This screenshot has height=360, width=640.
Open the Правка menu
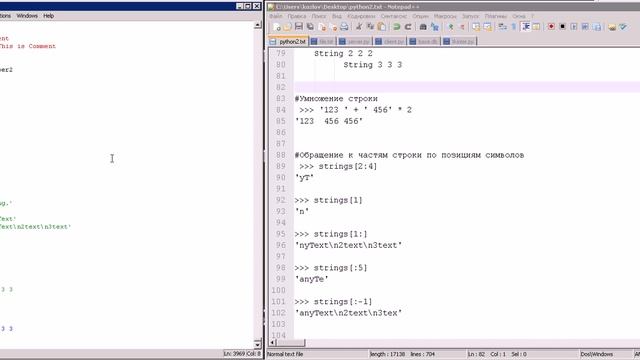297,16
